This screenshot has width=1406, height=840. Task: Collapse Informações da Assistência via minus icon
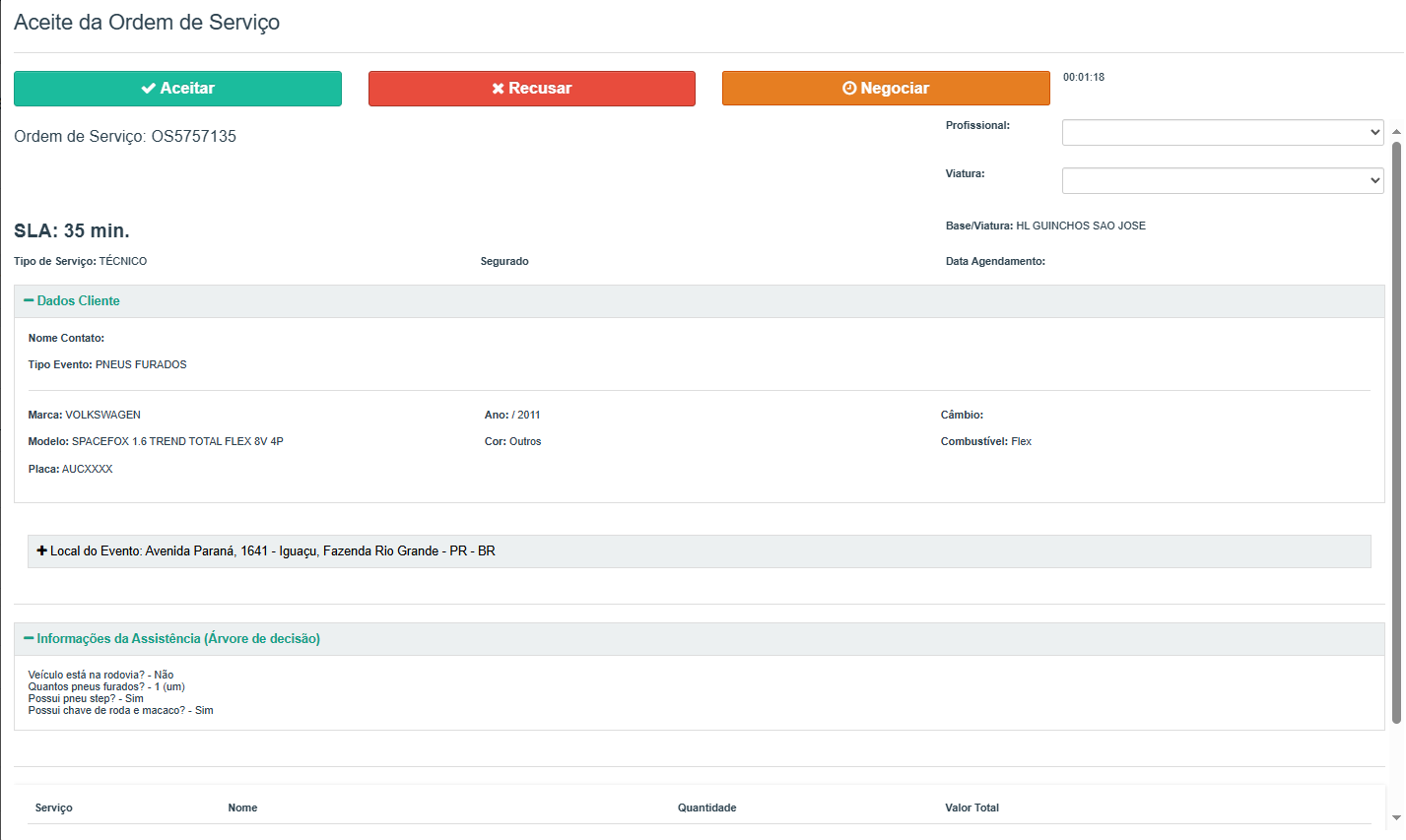[x=29, y=639]
